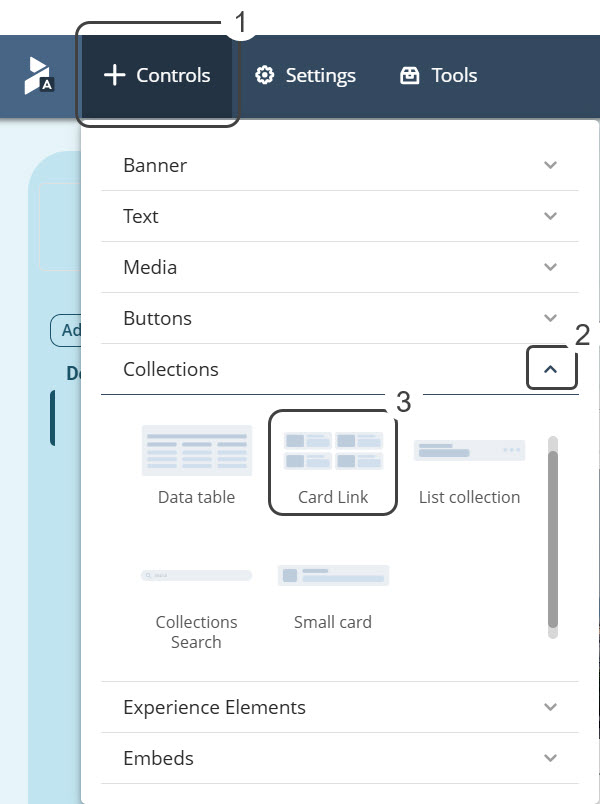Open the Controls menu
Image resolution: width=604 pixels, height=804 pixels.
point(158,76)
